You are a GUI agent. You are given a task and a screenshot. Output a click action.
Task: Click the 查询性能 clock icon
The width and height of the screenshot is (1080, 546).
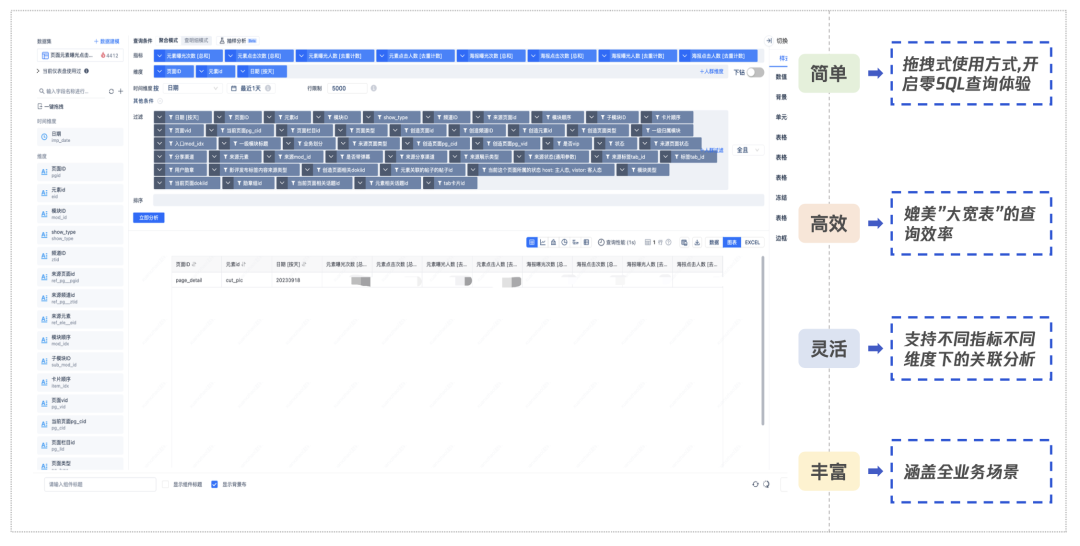(x=601, y=242)
